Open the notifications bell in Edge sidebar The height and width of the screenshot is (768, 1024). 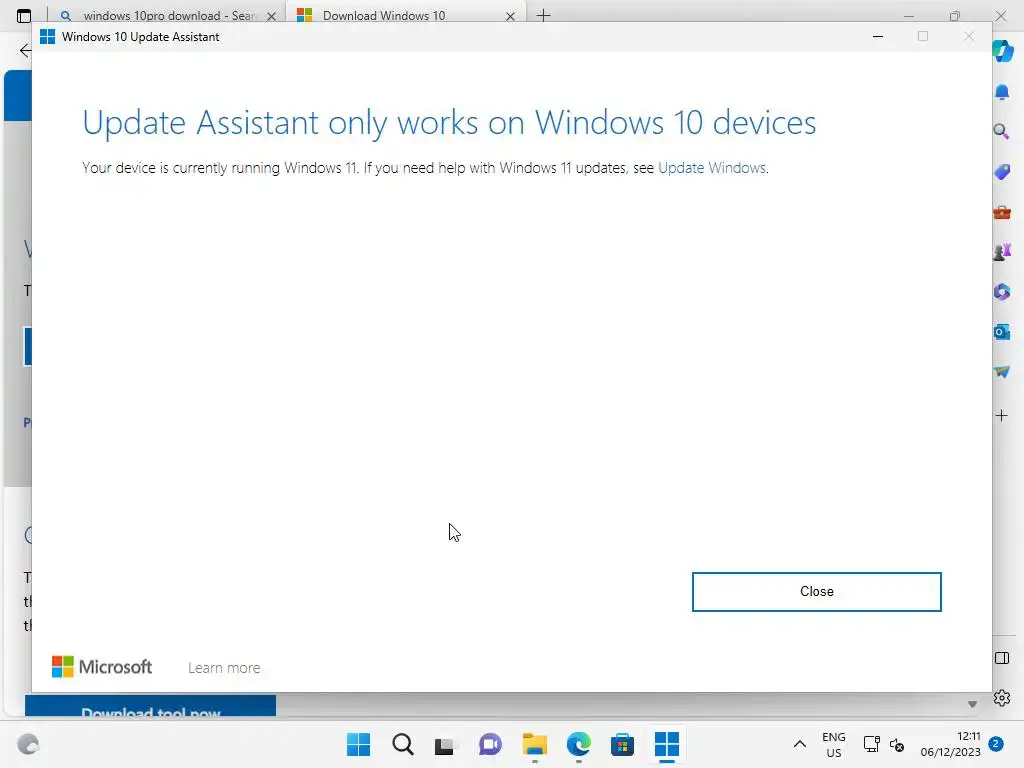tap(1002, 91)
